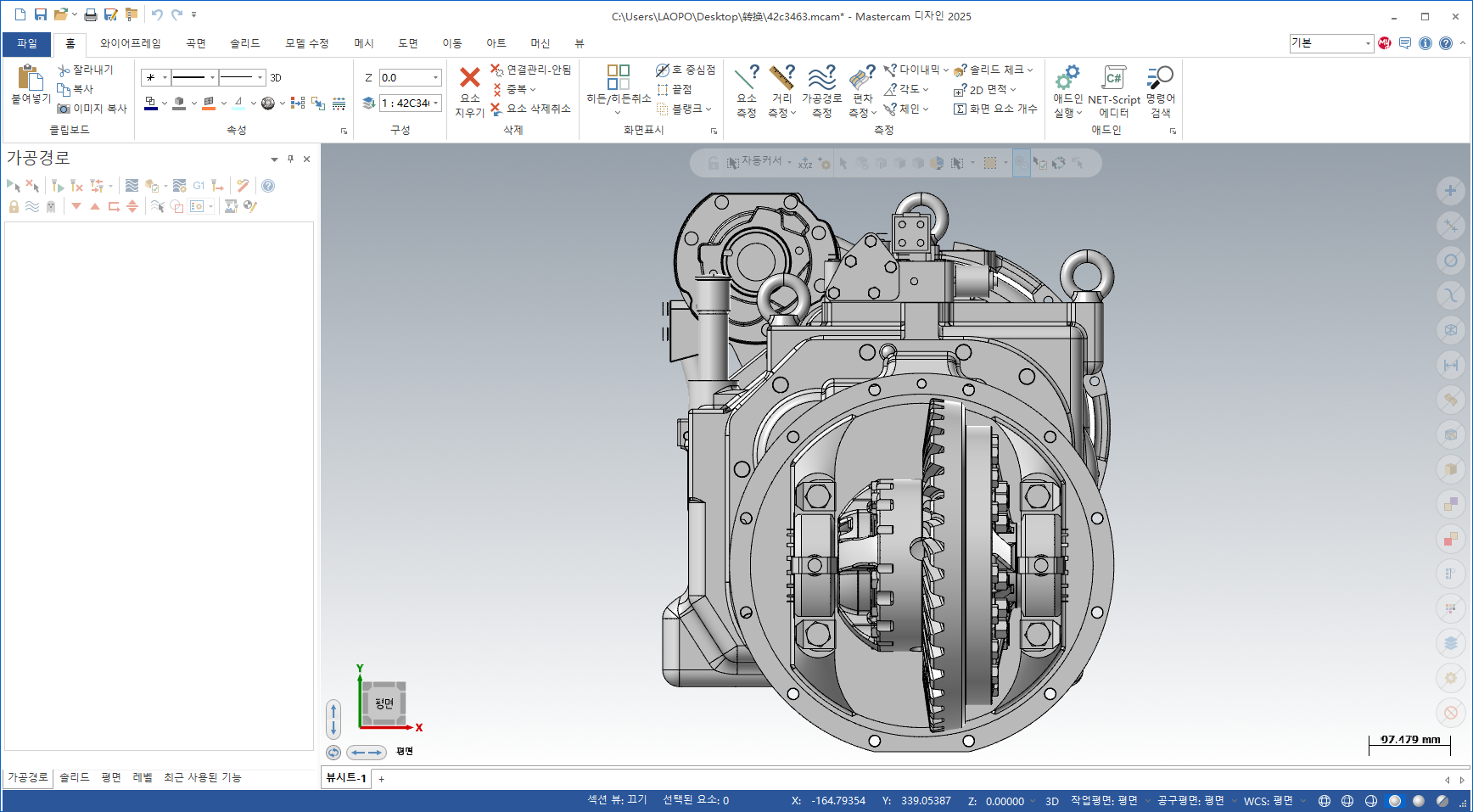This screenshot has height=812, width=1473.
Task: Open the 파일 file menu
Action: pos(27,43)
